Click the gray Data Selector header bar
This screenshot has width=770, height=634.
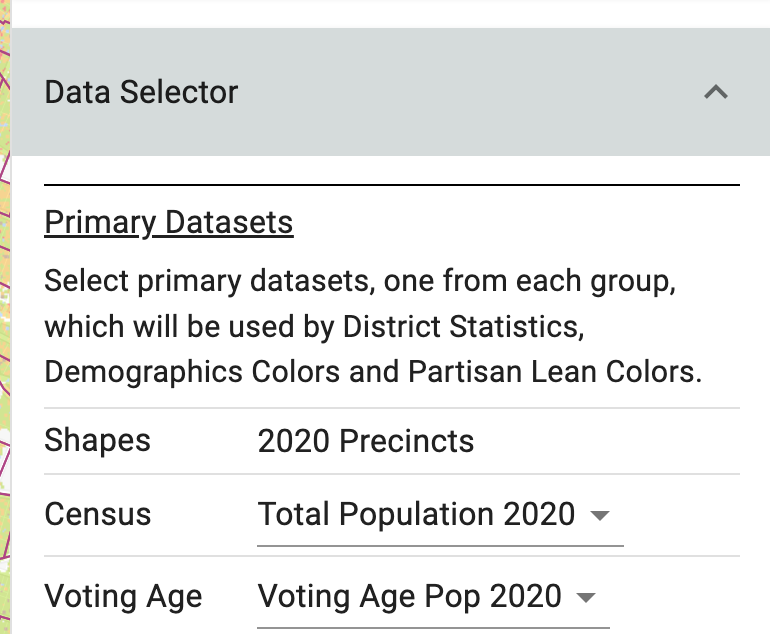click(390, 92)
